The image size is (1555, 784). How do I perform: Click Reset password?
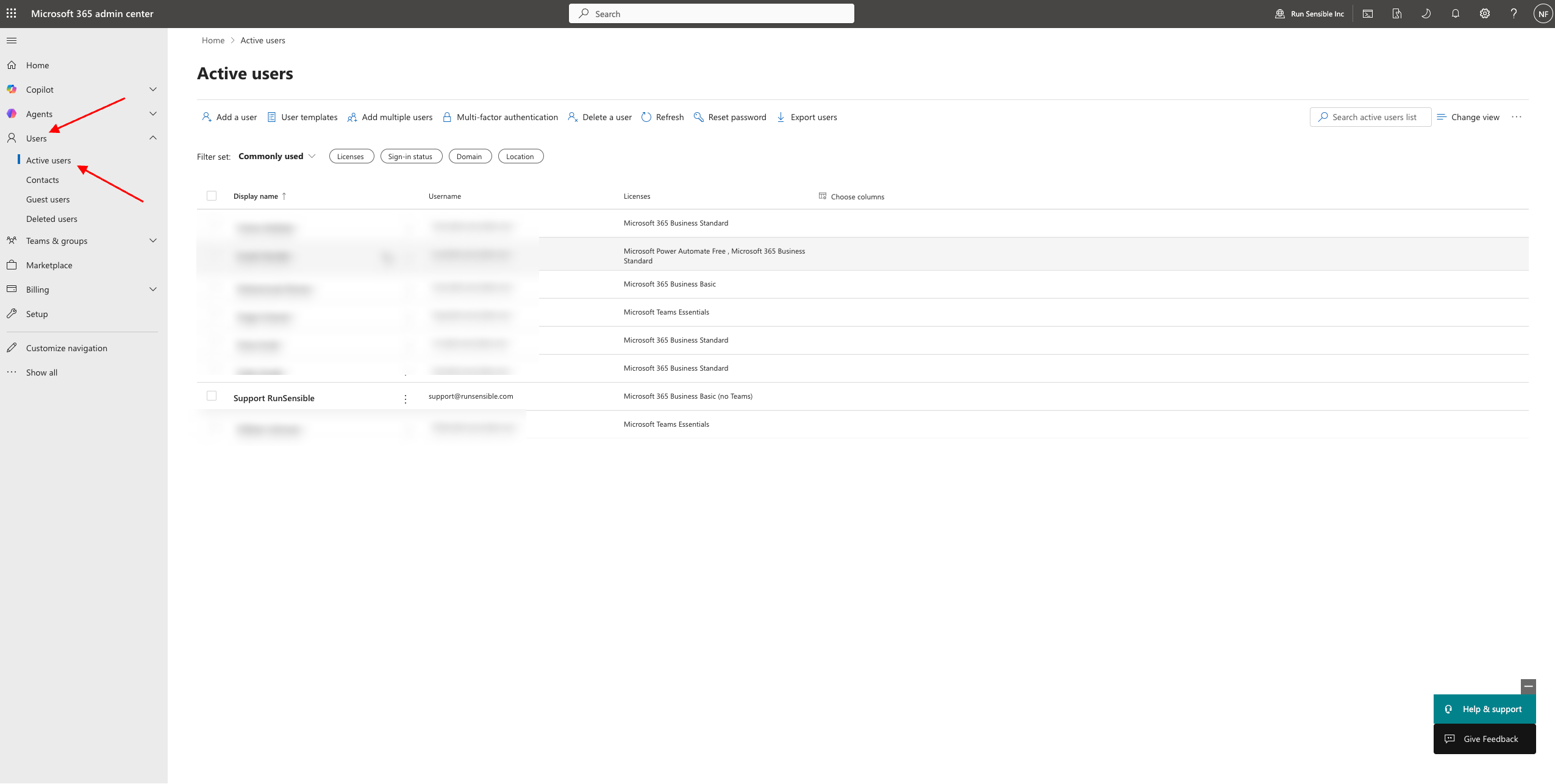coord(730,117)
